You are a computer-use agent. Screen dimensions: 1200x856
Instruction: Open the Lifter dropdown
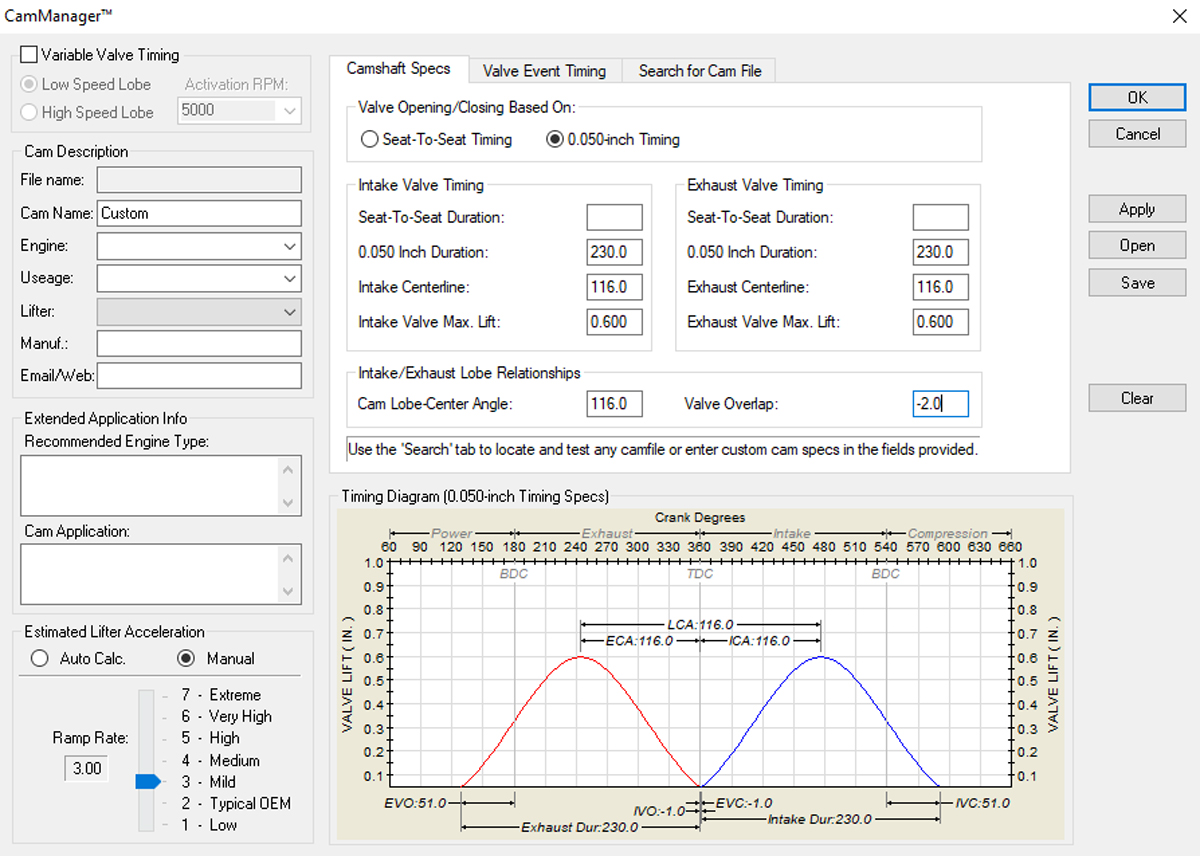click(x=290, y=312)
